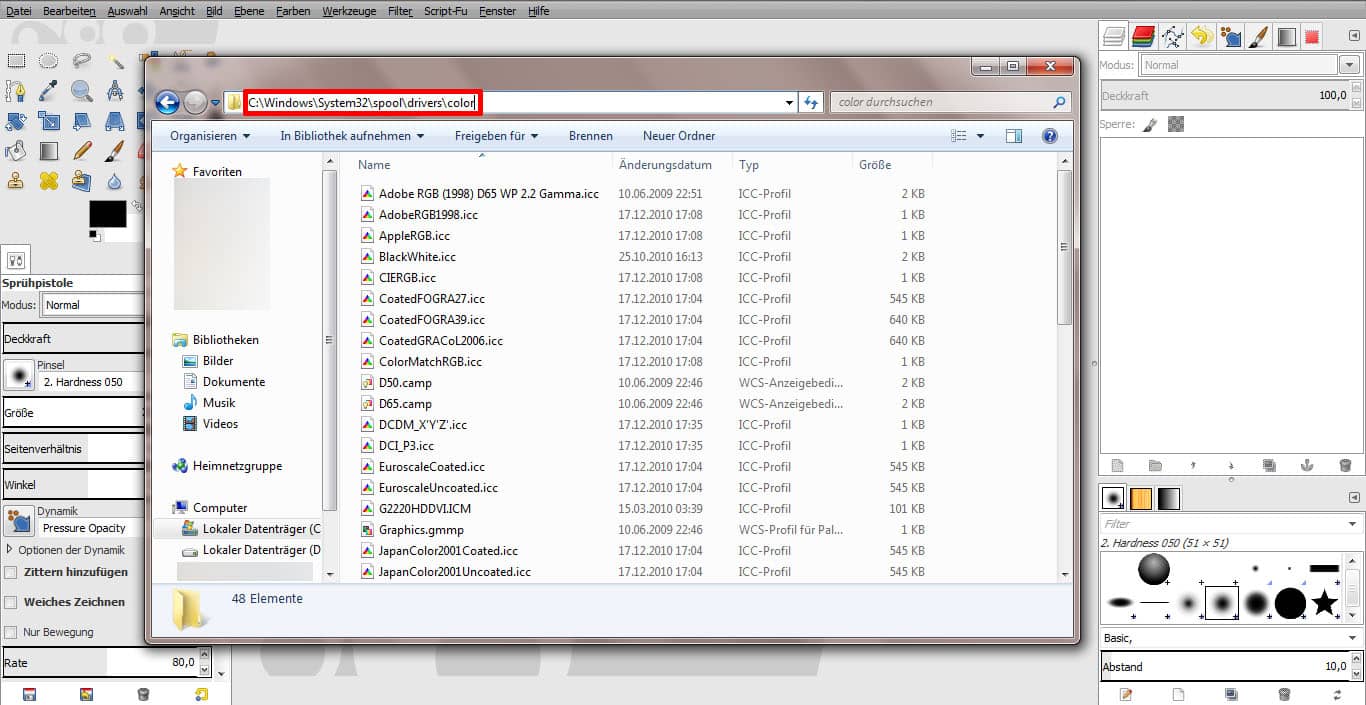Enable Zittern hinzufügen checkbox
This screenshot has height=705, width=1366.
[x=11, y=572]
